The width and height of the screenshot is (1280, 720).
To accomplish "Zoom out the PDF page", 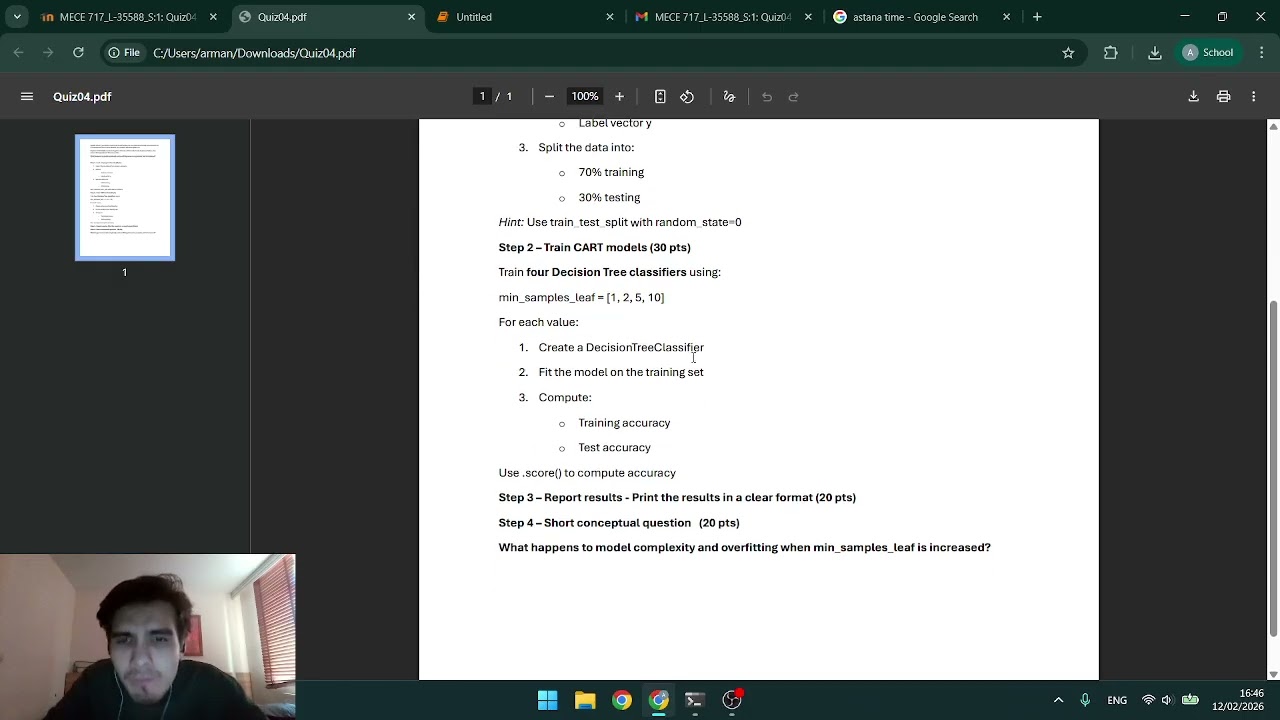I will click(x=549, y=97).
